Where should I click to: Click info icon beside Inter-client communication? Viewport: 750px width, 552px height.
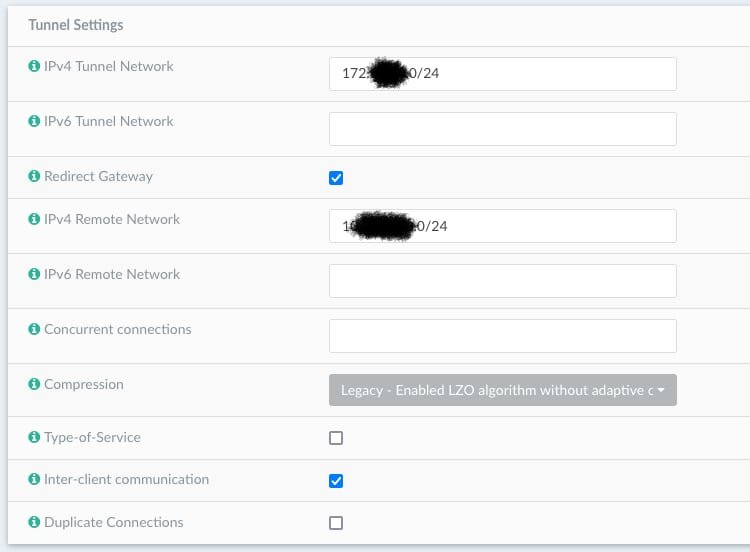(x=35, y=480)
